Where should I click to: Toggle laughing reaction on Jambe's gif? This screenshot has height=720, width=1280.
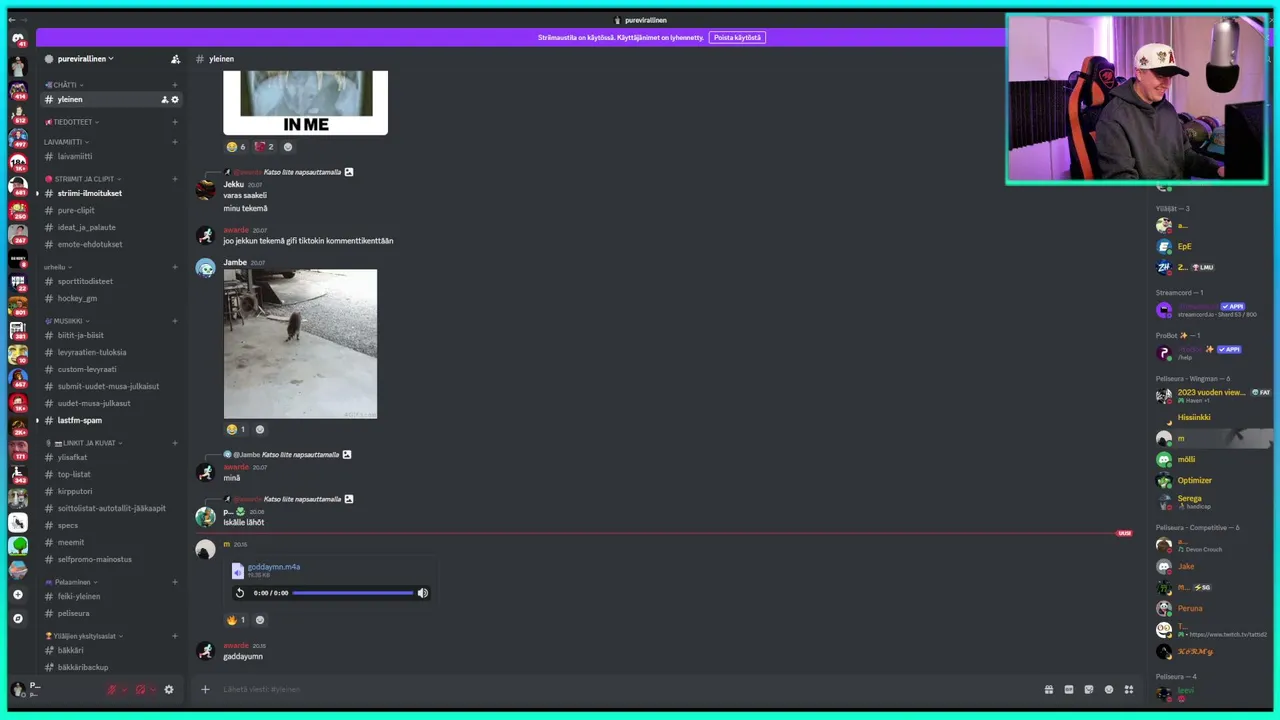236,430
